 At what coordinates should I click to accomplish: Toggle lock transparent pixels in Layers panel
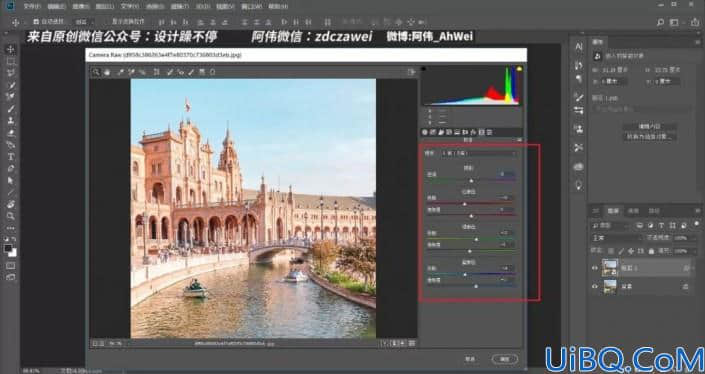point(611,251)
